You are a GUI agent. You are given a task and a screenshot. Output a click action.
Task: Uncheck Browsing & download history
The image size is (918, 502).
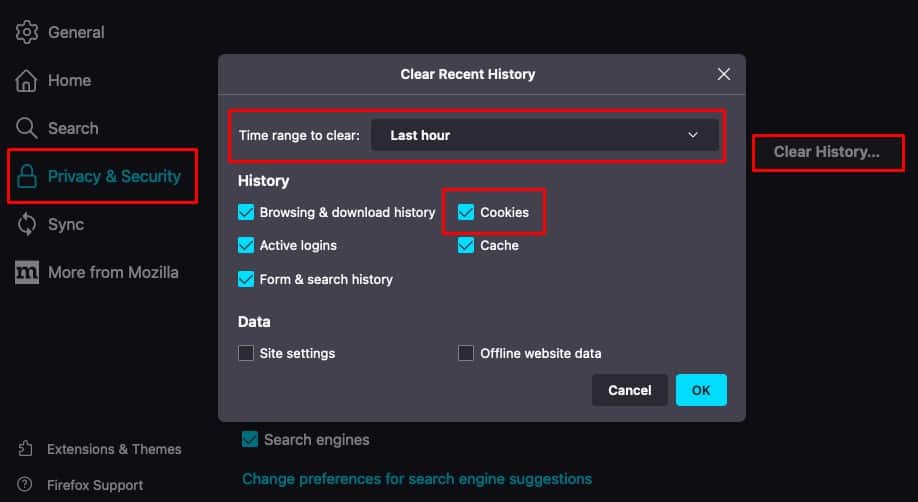246,212
